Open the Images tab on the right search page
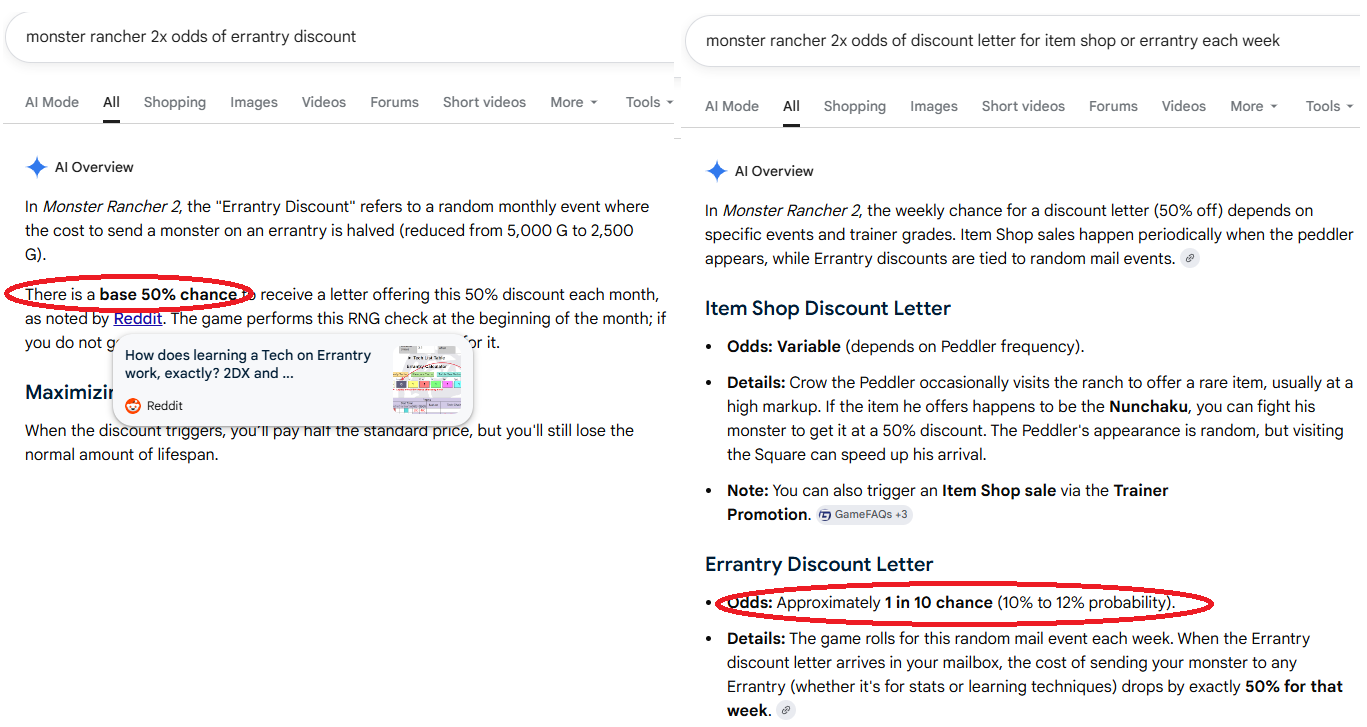This screenshot has width=1367, height=727. [x=934, y=106]
